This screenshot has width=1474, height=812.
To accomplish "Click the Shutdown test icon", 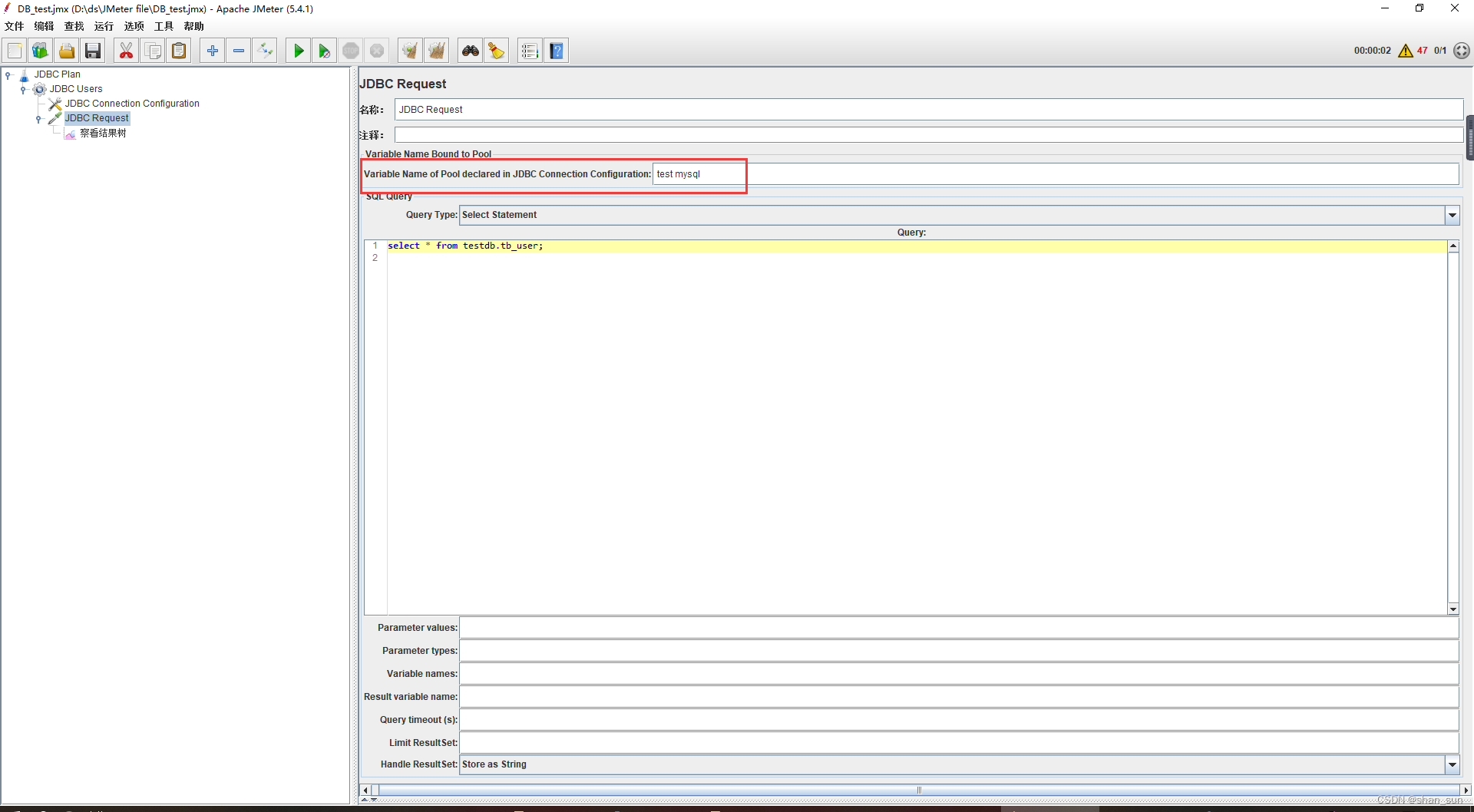I will 377,51.
